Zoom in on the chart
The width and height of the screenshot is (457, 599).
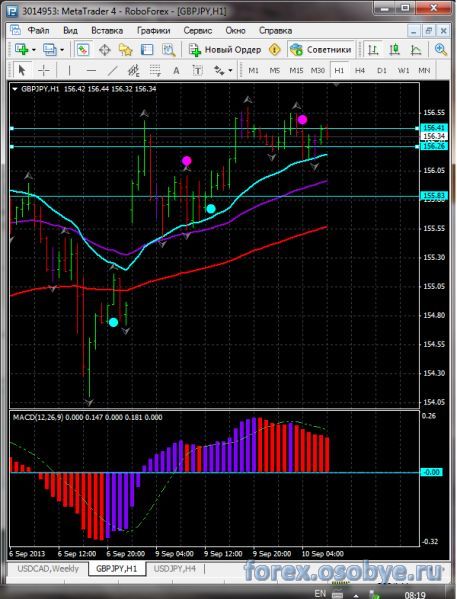pos(441,50)
